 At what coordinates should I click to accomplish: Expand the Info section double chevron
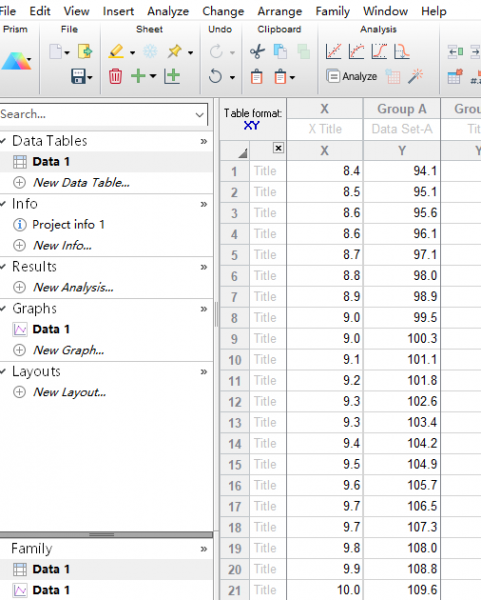[204, 204]
